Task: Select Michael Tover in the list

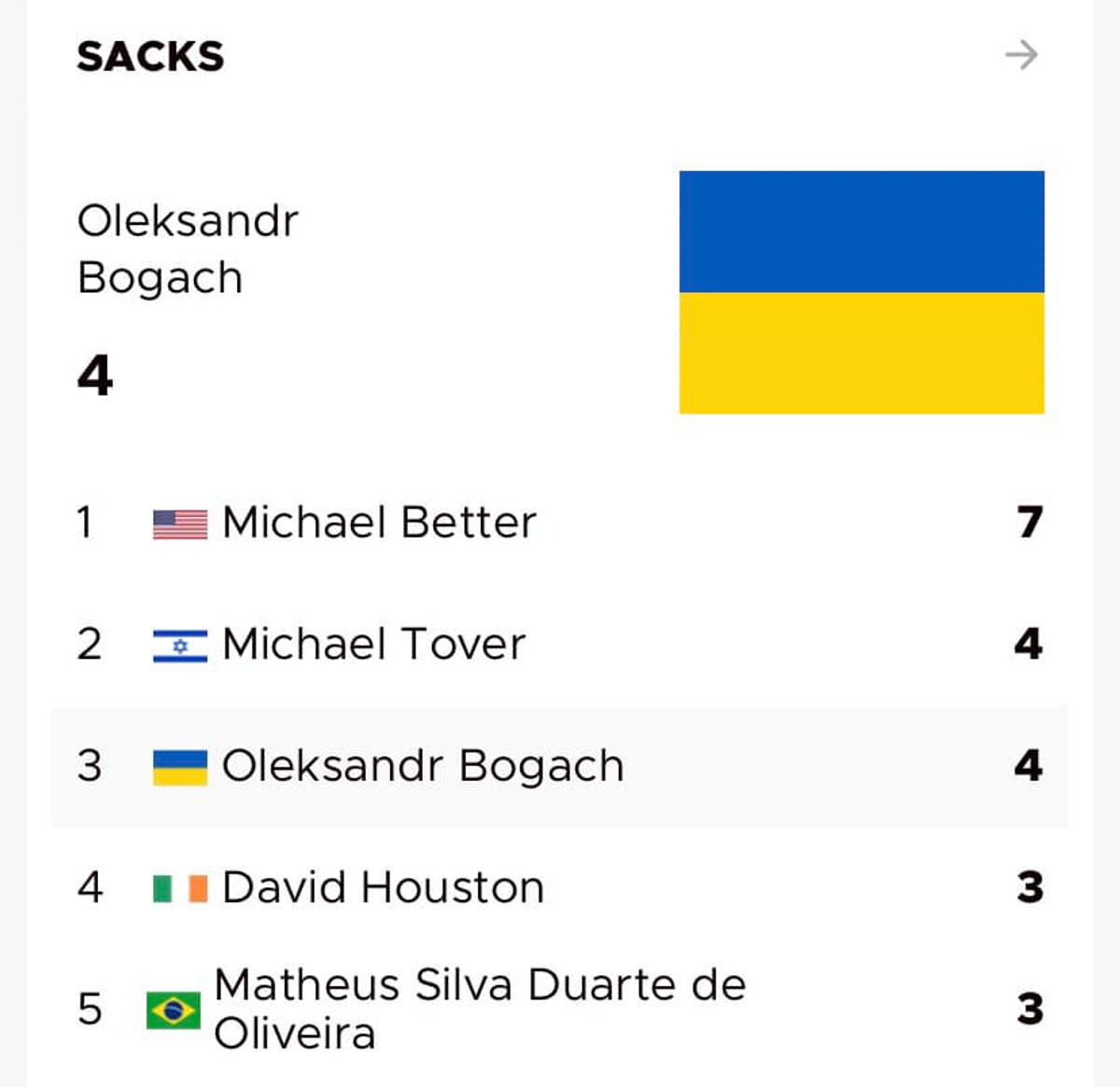Action: 373,645
